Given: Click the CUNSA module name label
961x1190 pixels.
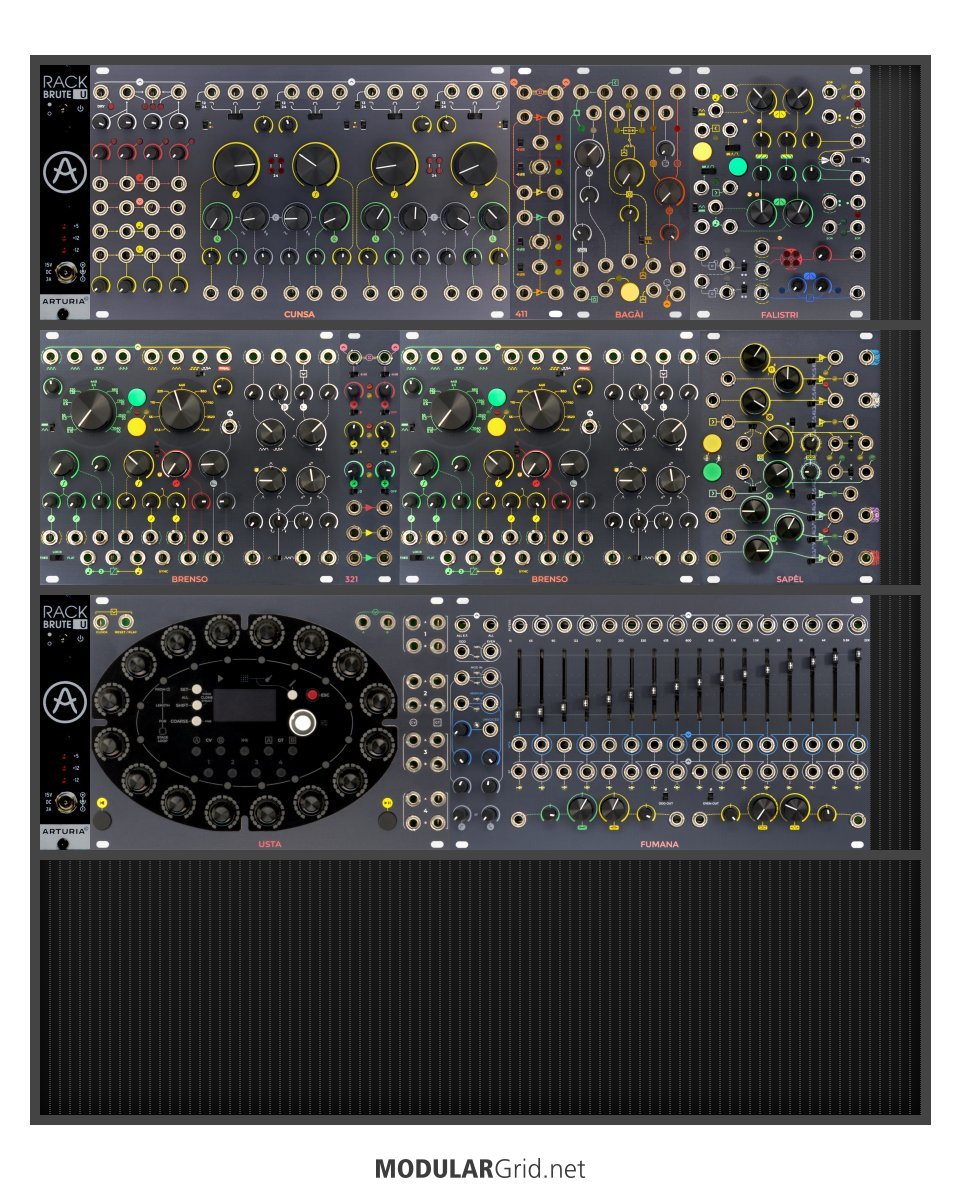Looking at the screenshot, I should 299,313.
